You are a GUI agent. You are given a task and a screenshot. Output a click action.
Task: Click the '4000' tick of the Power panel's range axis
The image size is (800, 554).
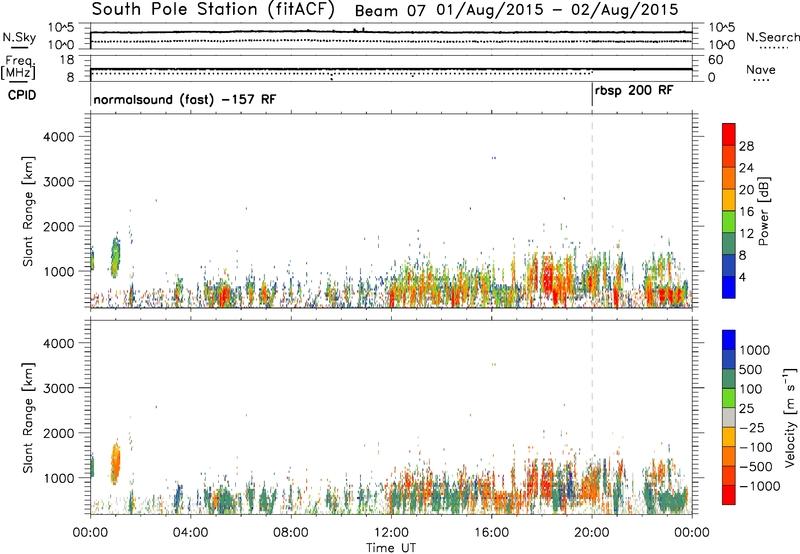pos(59,137)
